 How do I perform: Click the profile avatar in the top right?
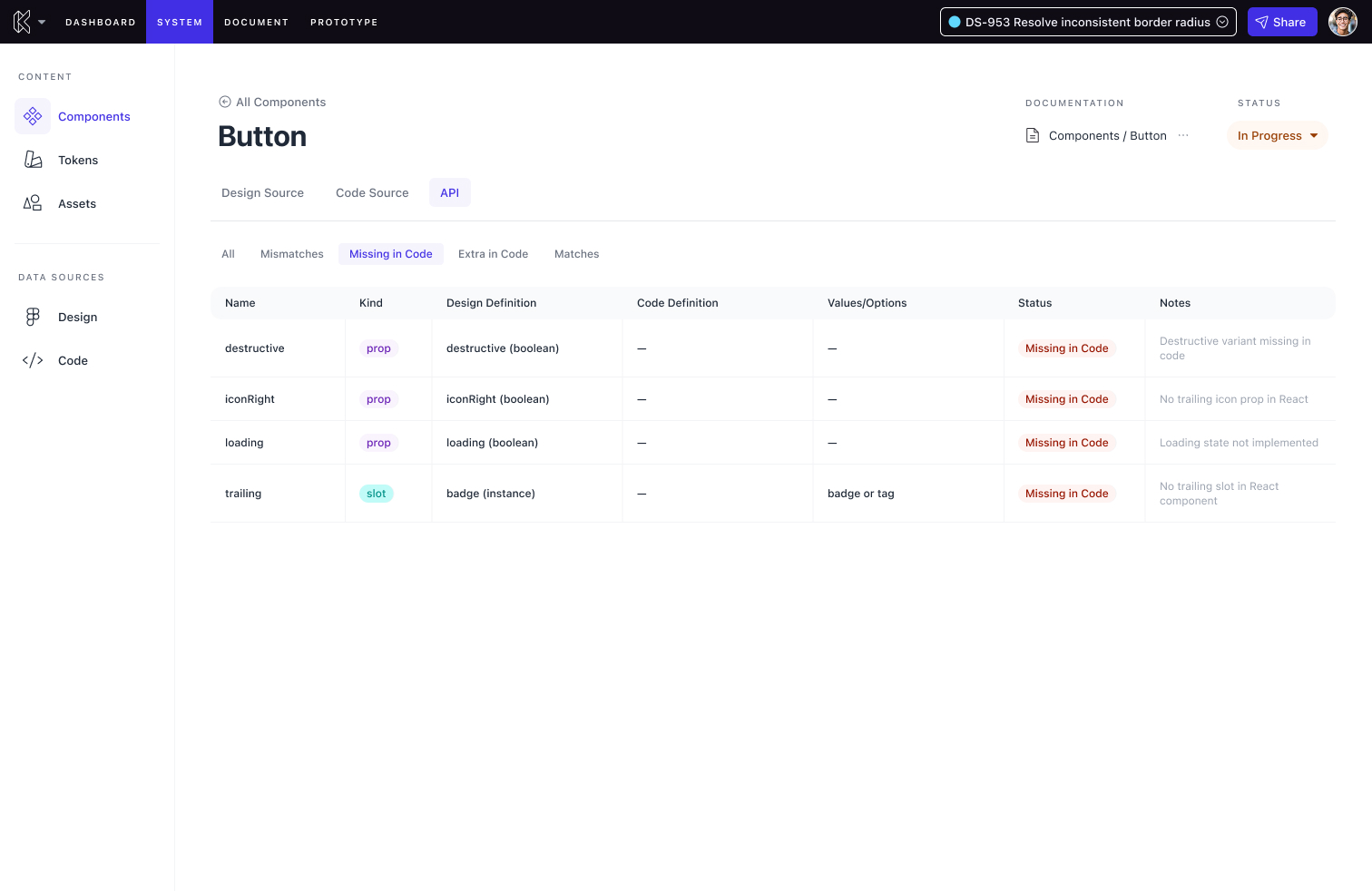pos(1342,22)
